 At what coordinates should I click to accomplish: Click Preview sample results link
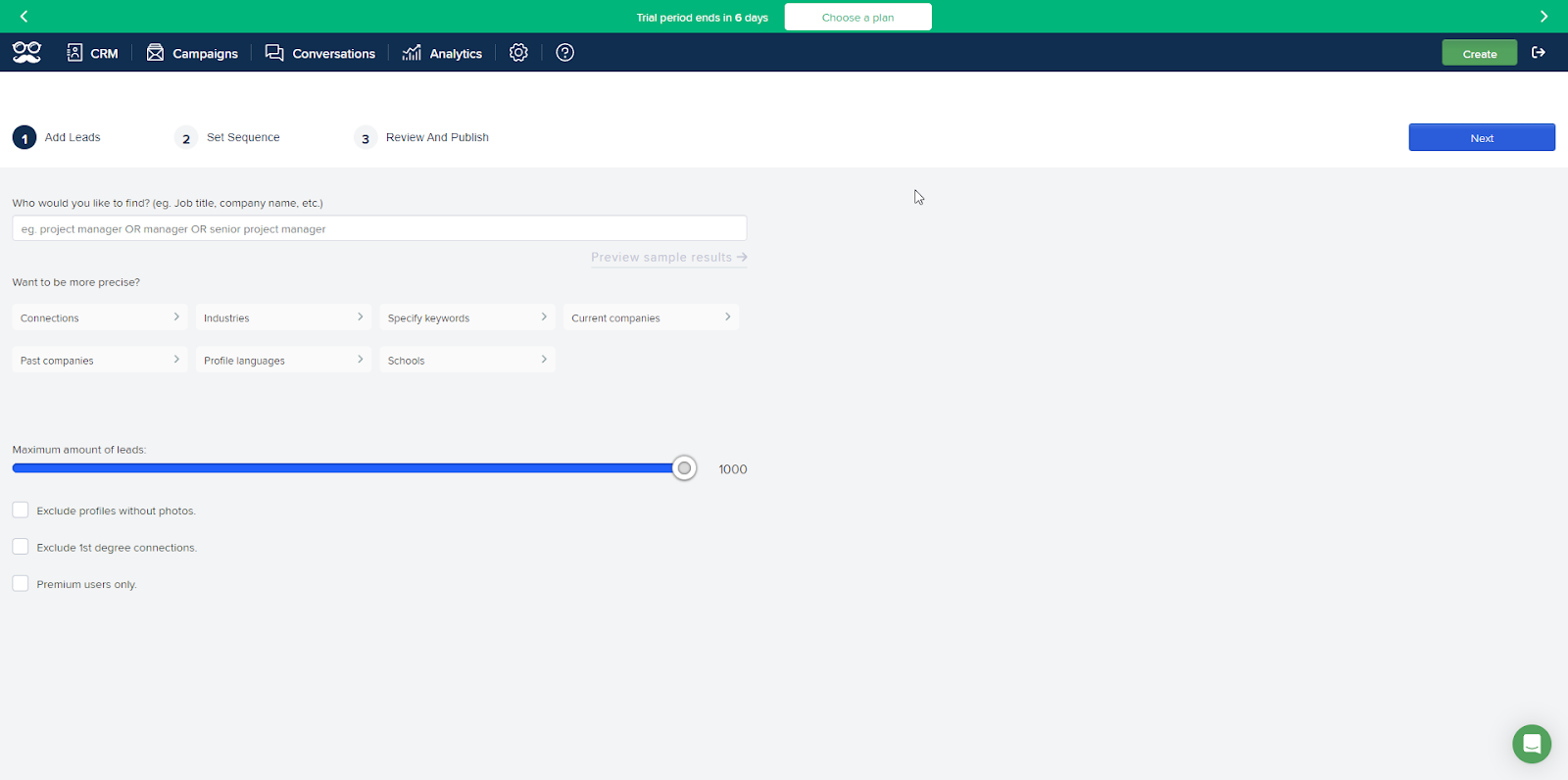[669, 258]
